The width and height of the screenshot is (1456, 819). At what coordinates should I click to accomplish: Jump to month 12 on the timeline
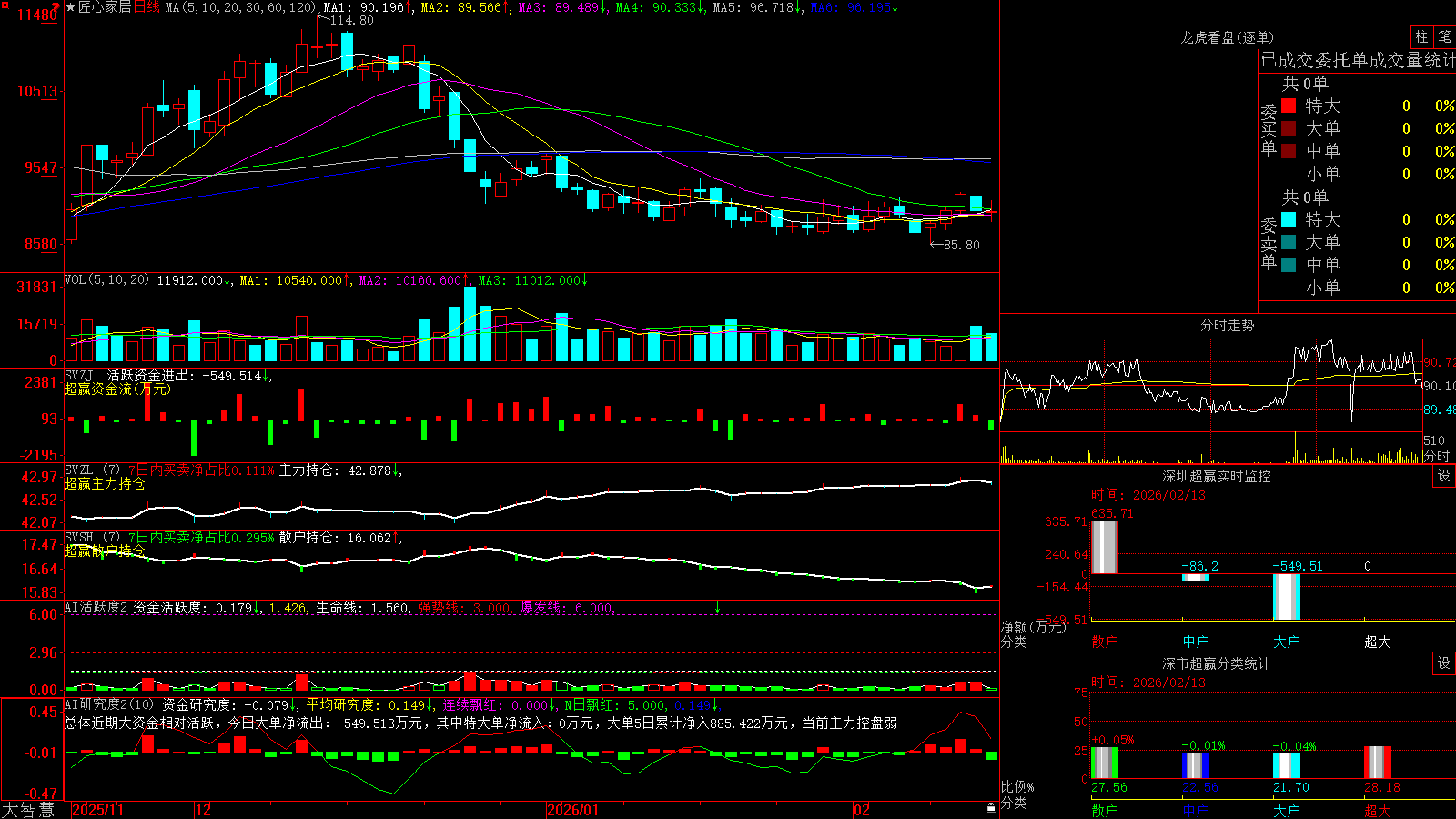204,810
